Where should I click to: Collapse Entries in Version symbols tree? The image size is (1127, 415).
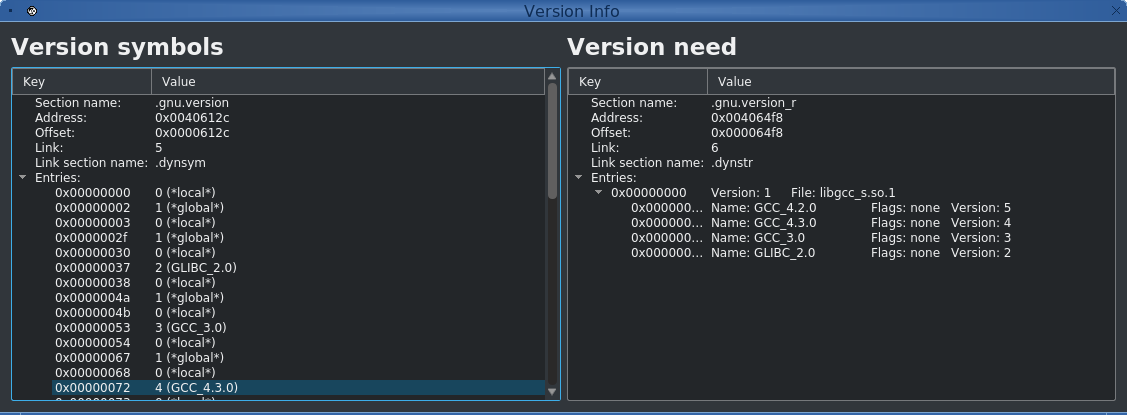click(x=22, y=178)
